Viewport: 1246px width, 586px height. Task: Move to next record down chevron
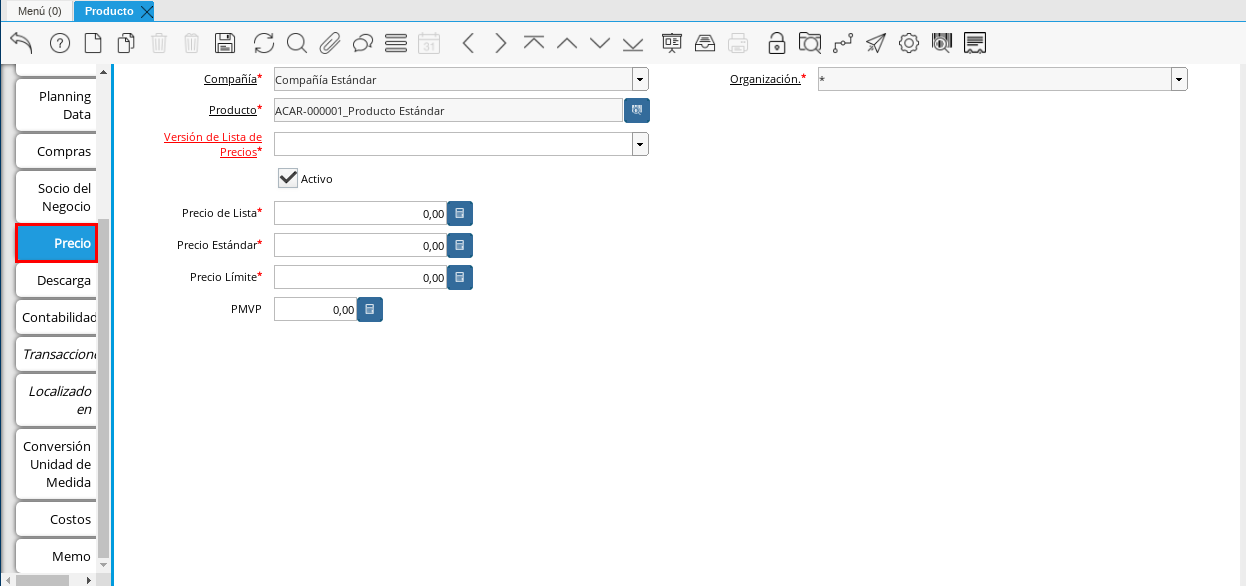click(600, 43)
